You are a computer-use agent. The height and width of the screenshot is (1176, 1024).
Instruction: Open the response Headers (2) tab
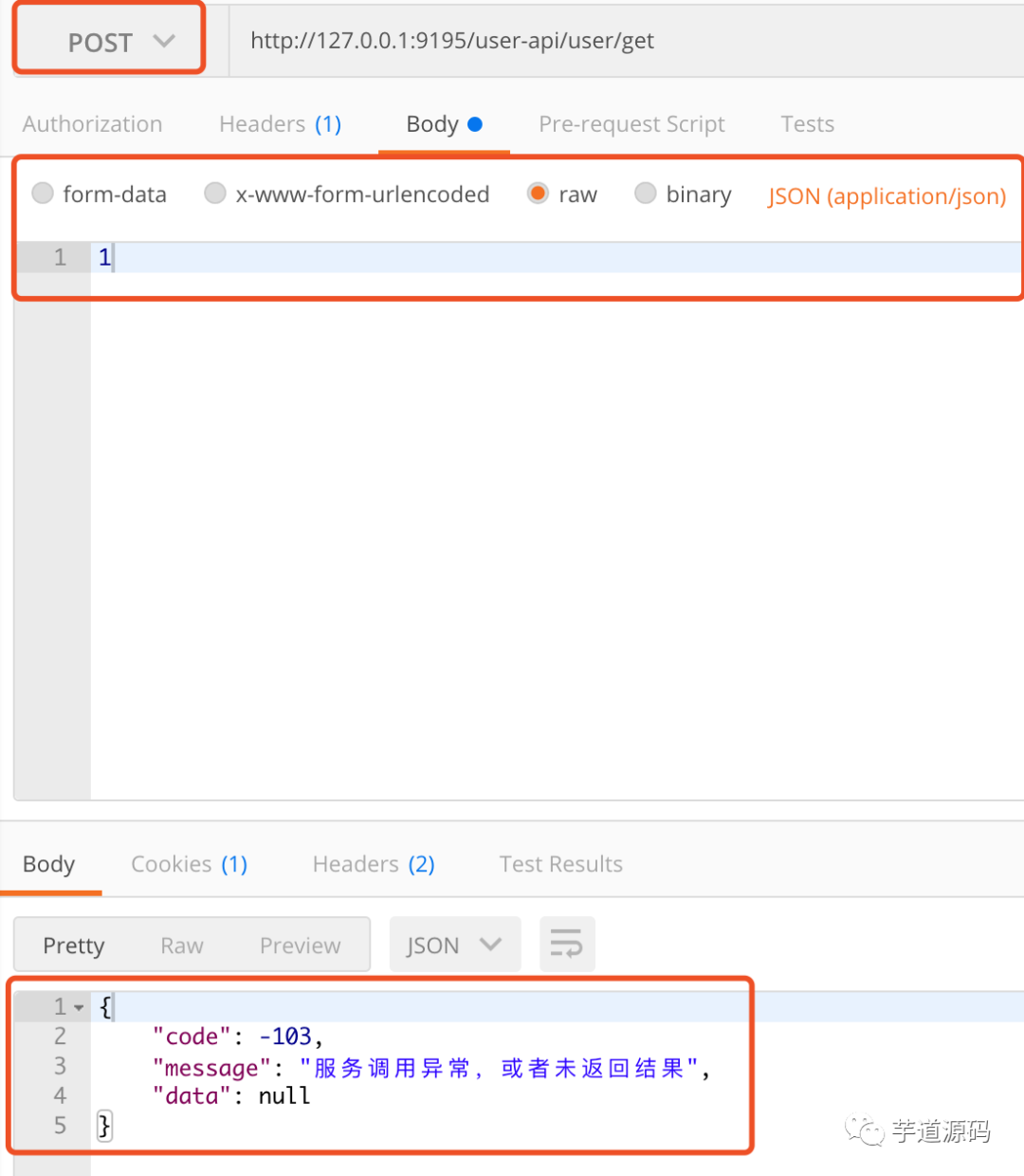374,864
